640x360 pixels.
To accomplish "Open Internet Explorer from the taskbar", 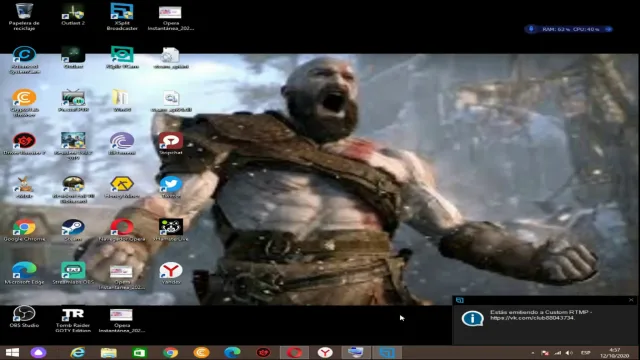I will pyautogui.click(x=78, y=353).
